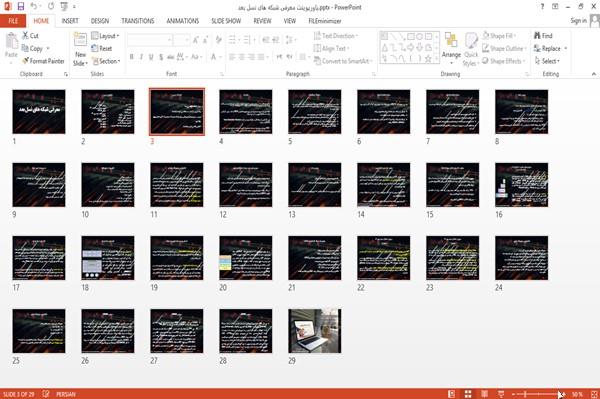The image size is (600, 399).
Task: Click Find in the Editing group
Action: (543, 36)
